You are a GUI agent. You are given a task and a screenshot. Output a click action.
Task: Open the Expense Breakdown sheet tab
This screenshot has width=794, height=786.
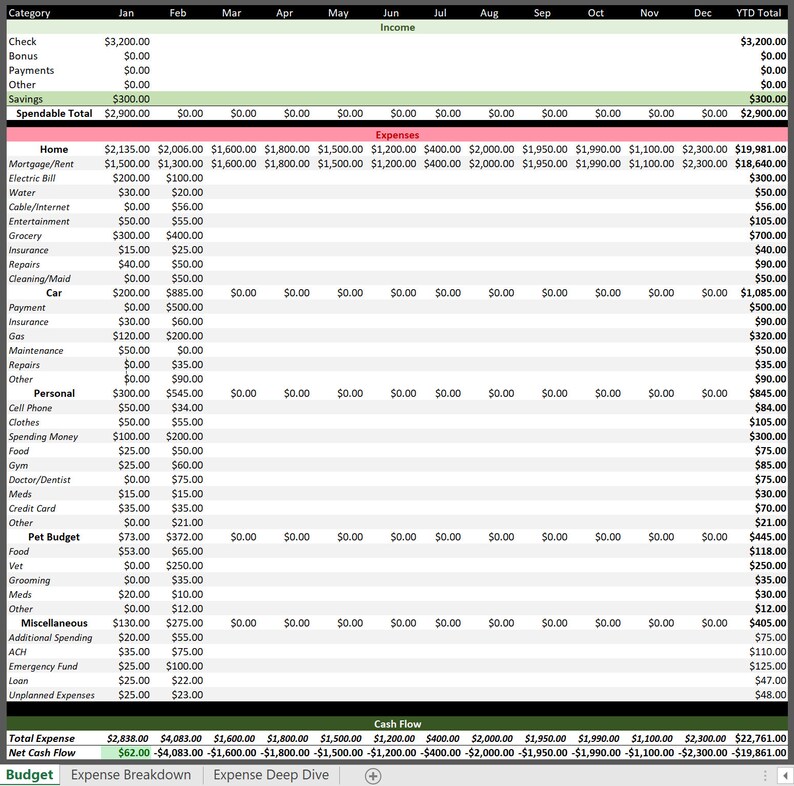pyautogui.click(x=131, y=775)
